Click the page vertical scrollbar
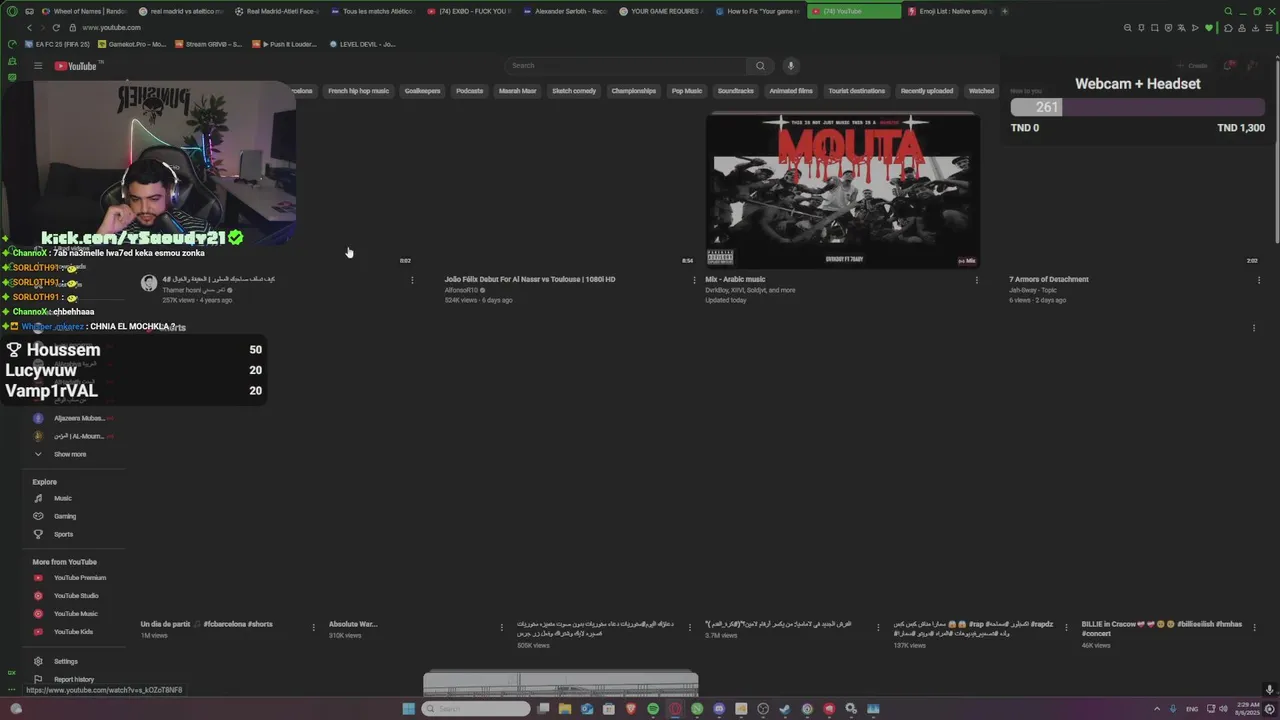 (x=1275, y=150)
